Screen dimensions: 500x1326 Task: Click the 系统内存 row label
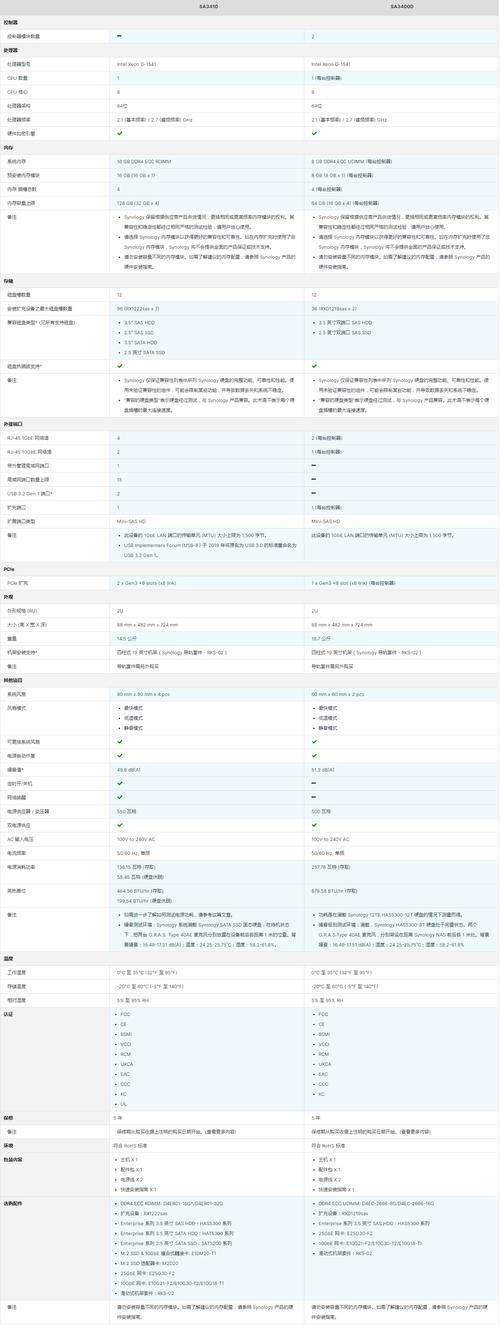pyautogui.click(x=16, y=161)
